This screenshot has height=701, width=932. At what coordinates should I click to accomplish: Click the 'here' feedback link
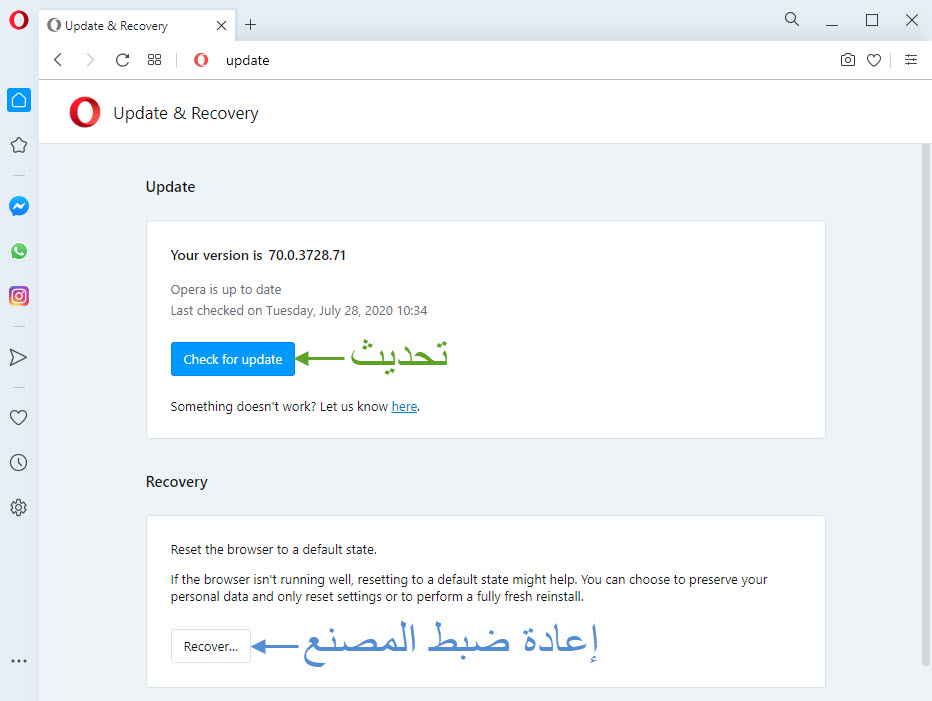tap(404, 407)
